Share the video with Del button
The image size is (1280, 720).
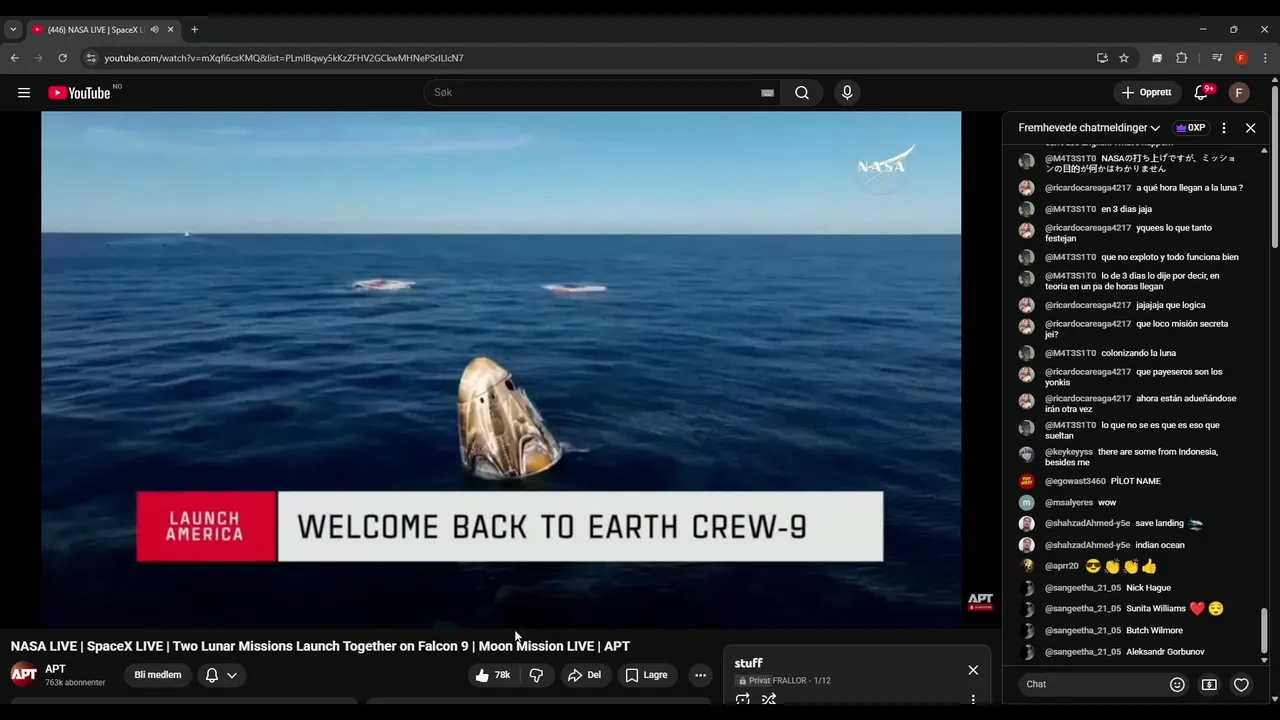[x=585, y=675]
